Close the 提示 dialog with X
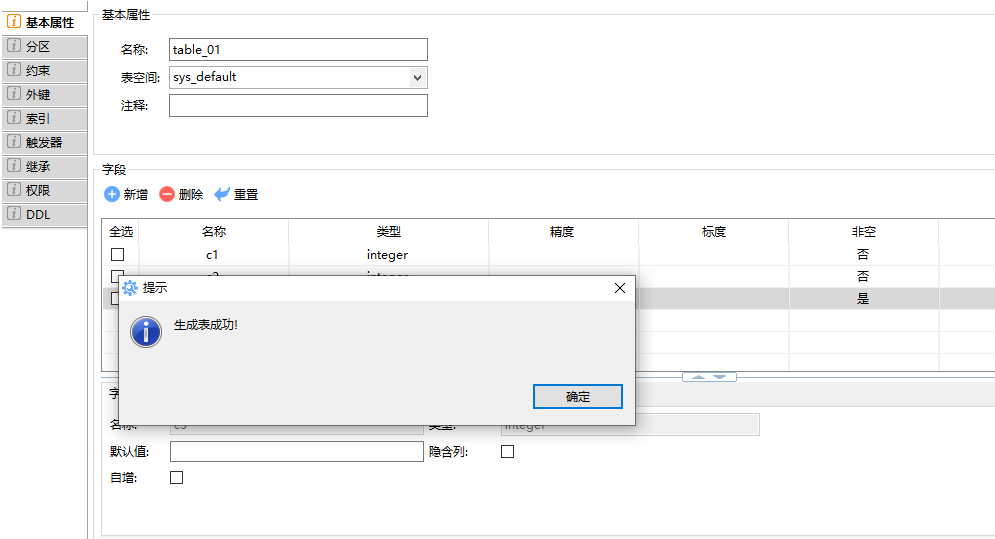 point(620,288)
